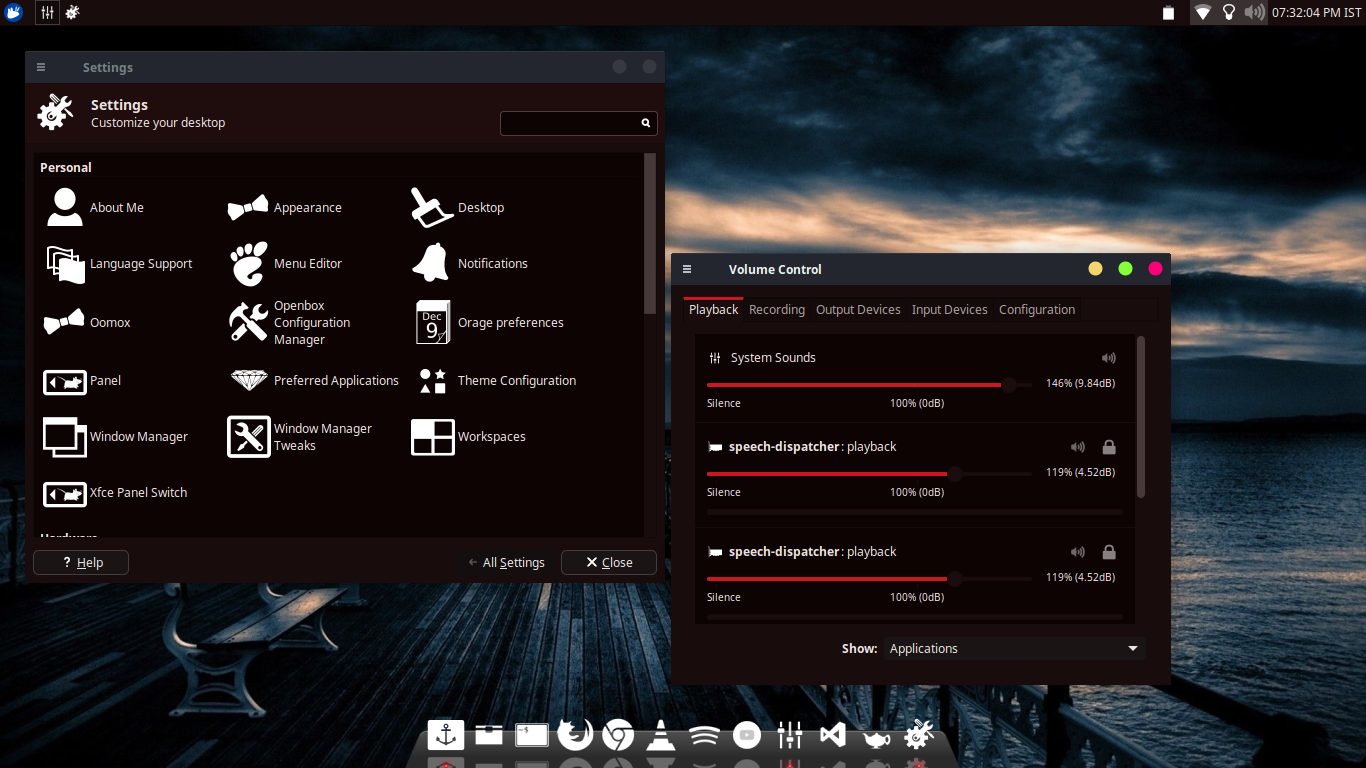Open the Show Applications dropdown
This screenshot has height=768, width=1366.
click(x=1013, y=649)
